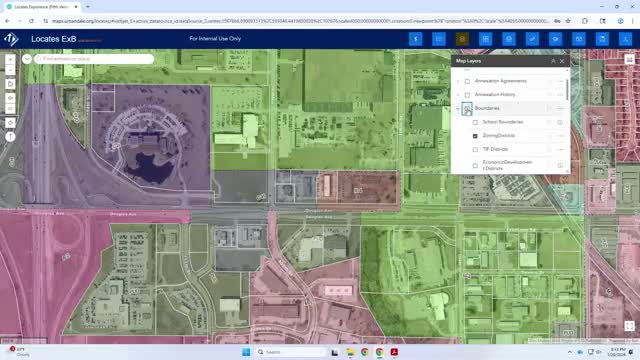Open options menu for ZoningDistricts layer
The height and width of the screenshot is (360, 640).
(560, 136)
